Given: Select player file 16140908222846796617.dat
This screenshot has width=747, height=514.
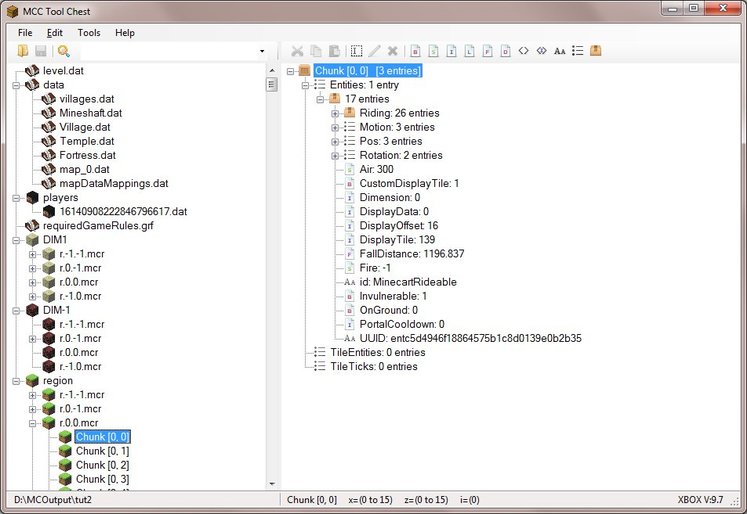Looking at the screenshot, I should pyautogui.click(x=123, y=212).
